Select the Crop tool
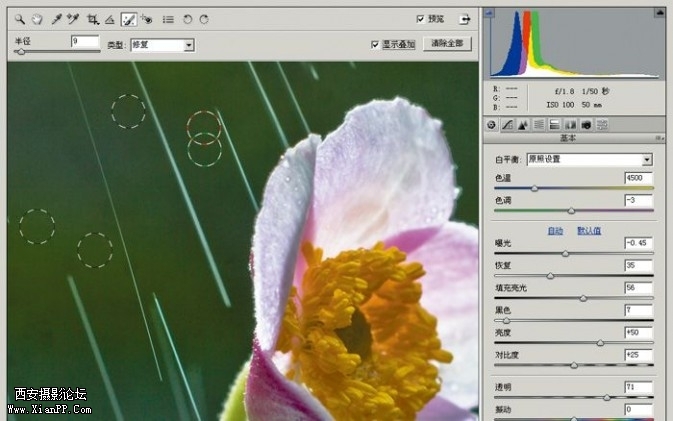 pos(92,18)
